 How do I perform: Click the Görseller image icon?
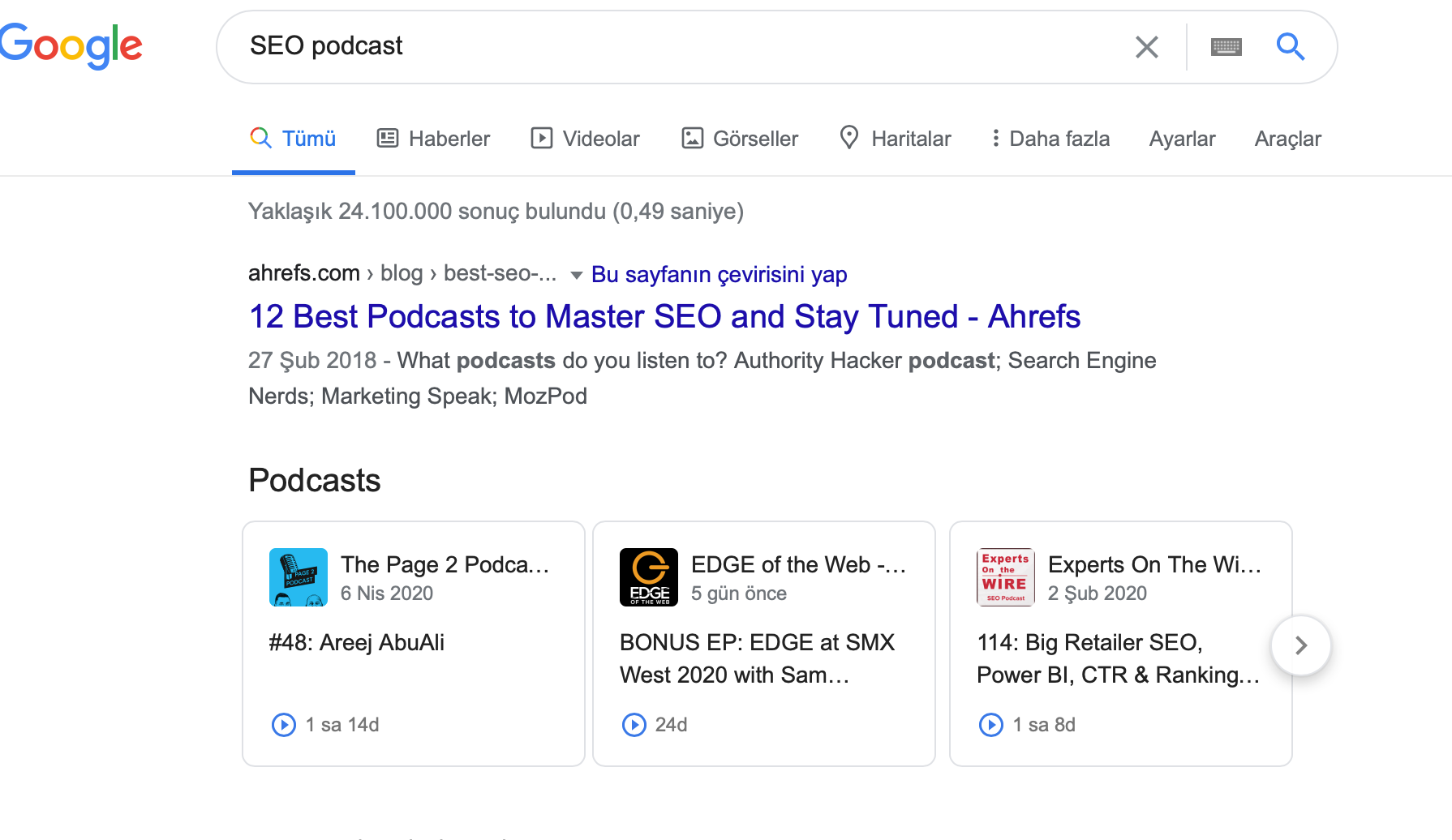pos(692,138)
